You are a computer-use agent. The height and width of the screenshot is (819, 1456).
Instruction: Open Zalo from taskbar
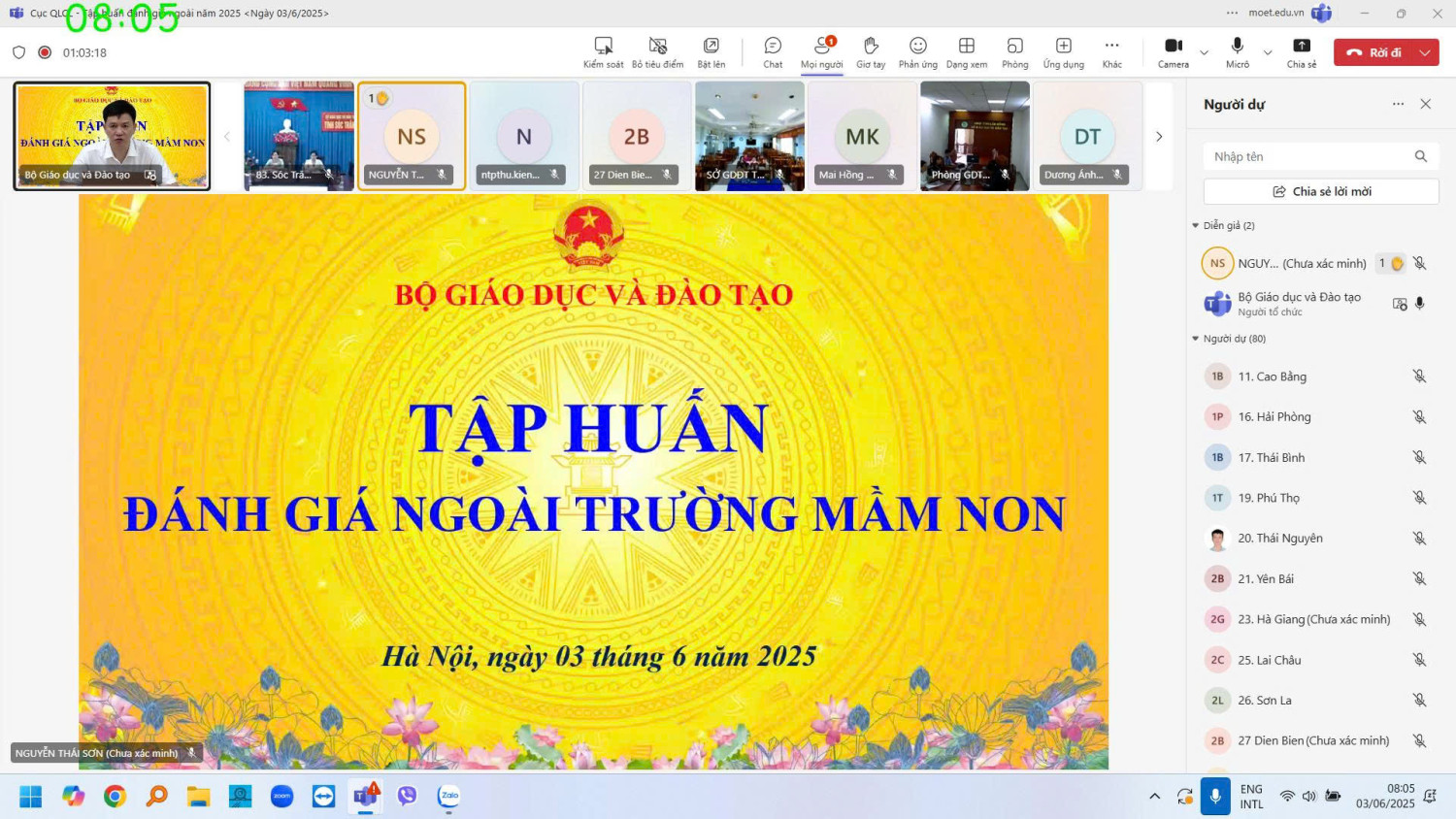(448, 797)
